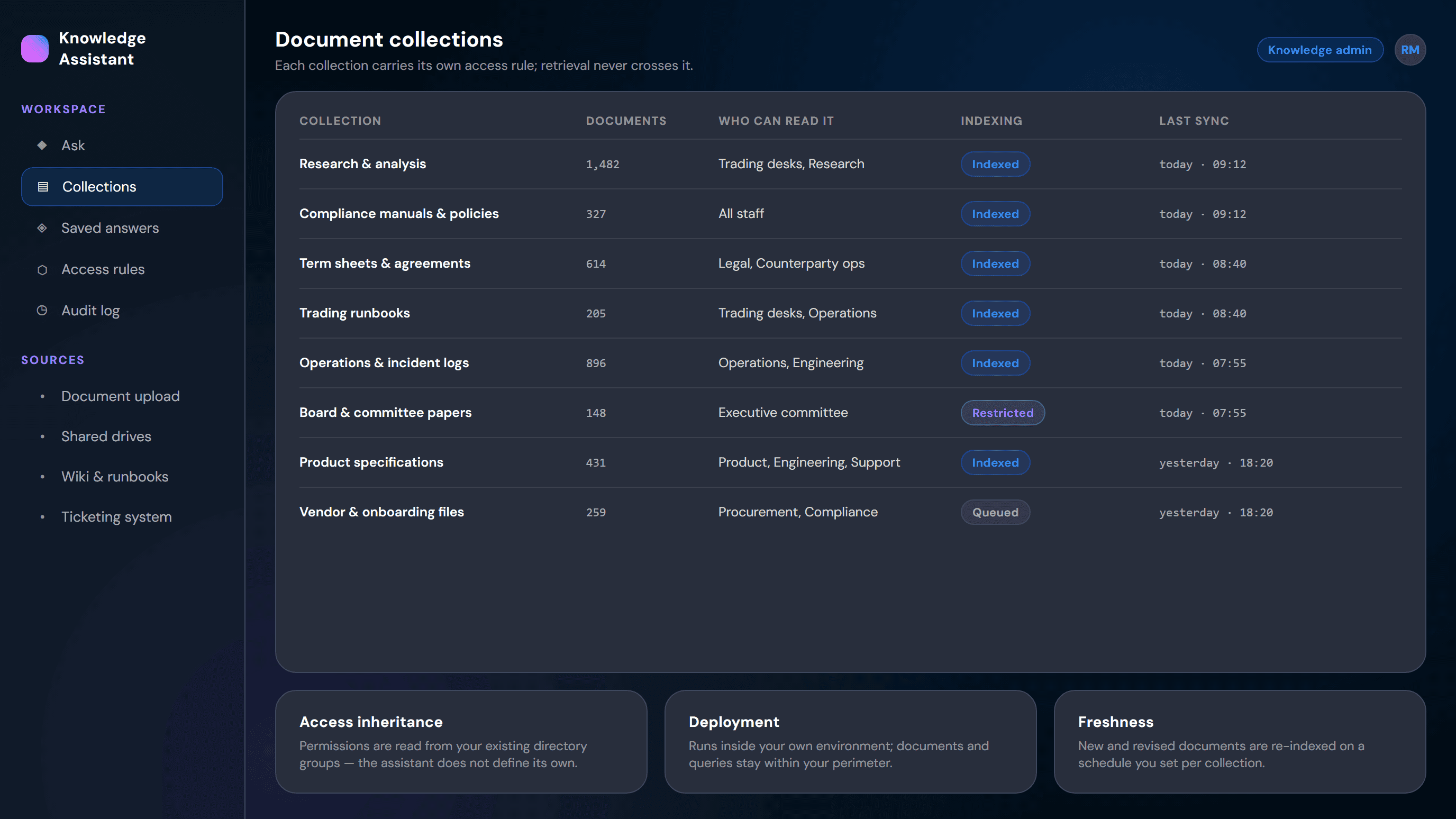
Task: Click the Access inheritance card
Action: [x=461, y=741]
